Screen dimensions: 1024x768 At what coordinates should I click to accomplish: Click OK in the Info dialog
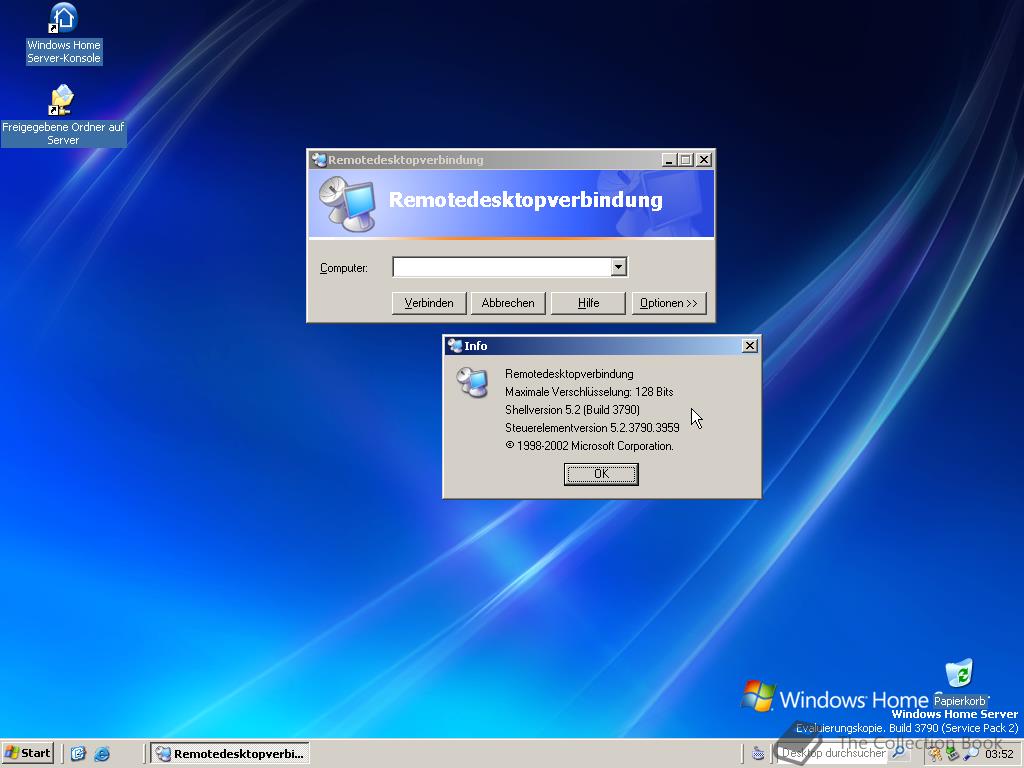click(601, 474)
